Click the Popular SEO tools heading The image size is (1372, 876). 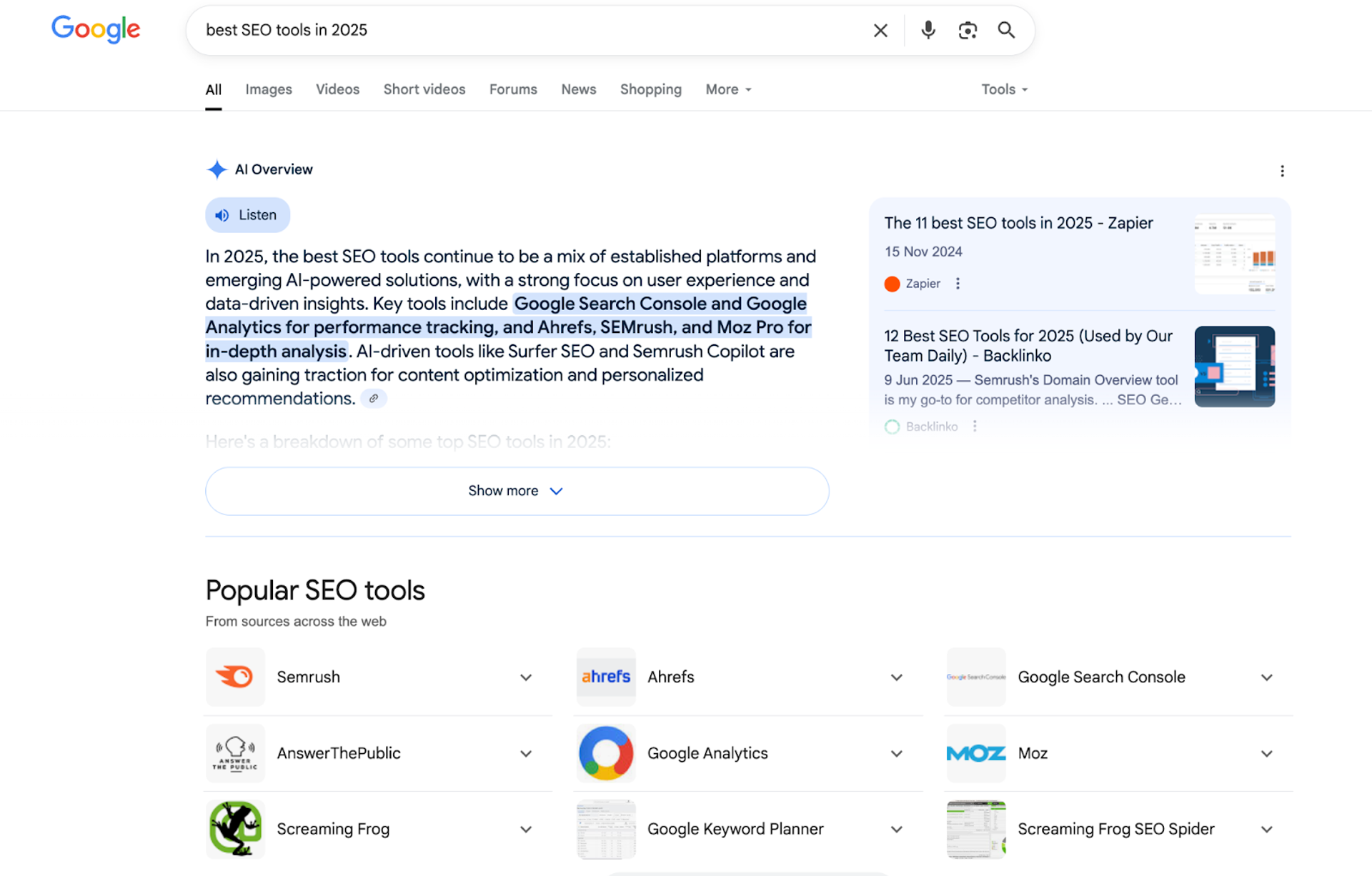(315, 590)
